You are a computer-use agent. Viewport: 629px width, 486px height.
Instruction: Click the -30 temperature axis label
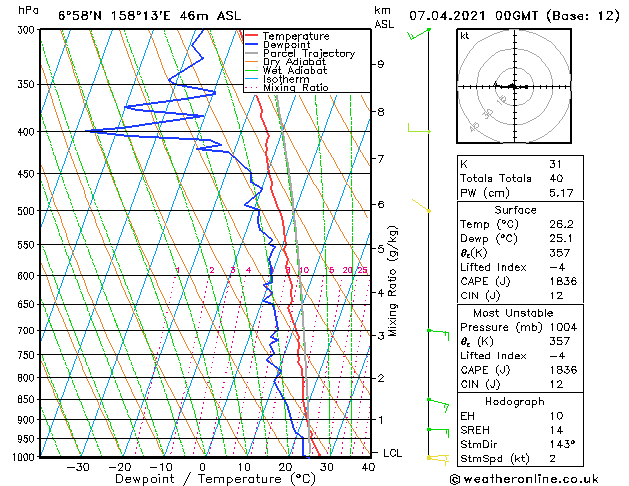pyautogui.click(x=77, y=467)
